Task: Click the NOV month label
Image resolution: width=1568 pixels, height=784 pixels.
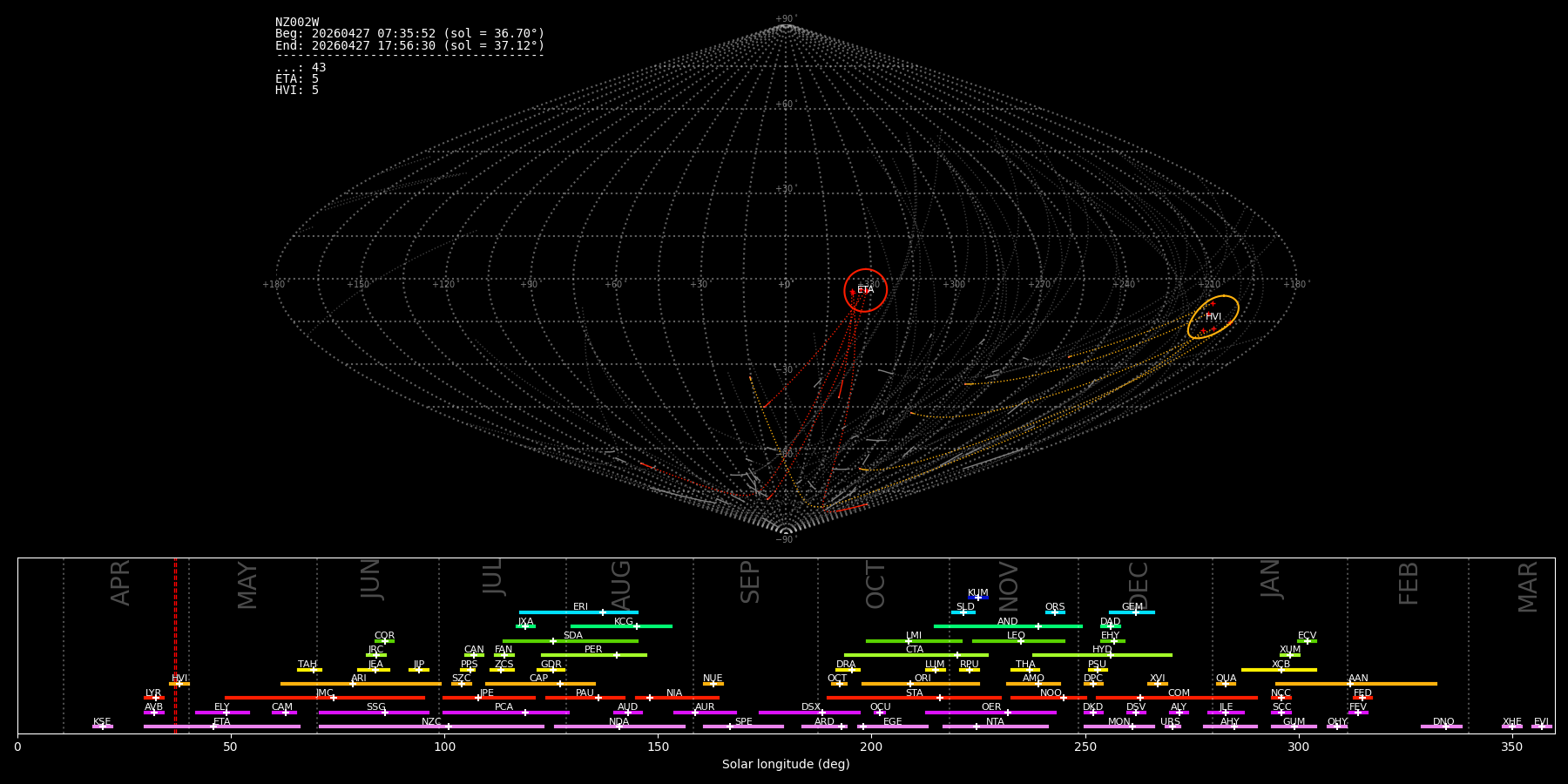Action: pos(1008,586)
